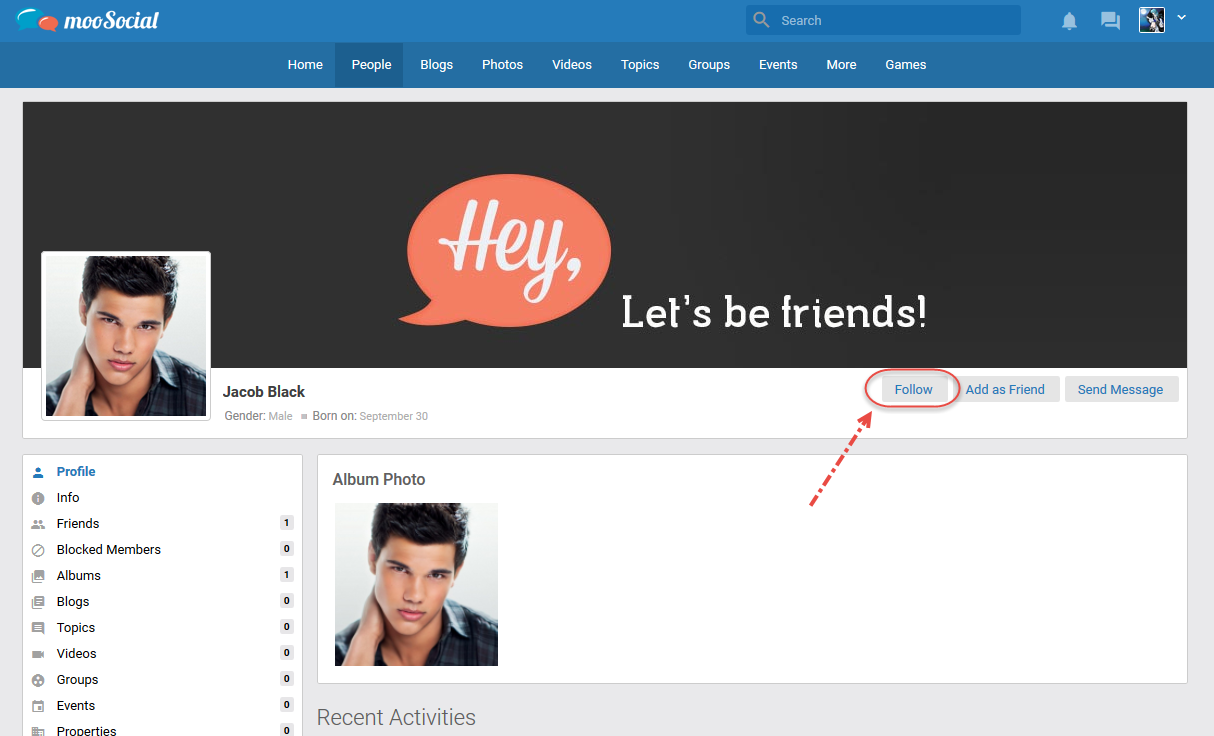This screenshot has height=736, width=1214.
Task: Click the Profile person icon in the sidebar
Action: tap(38, 472)
